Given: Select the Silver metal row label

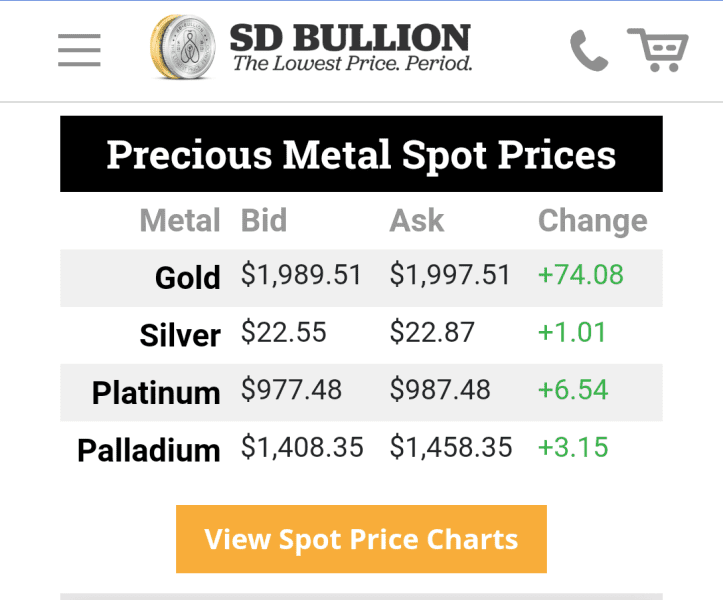Looking at the screenshot, I should tap(180, 335).
